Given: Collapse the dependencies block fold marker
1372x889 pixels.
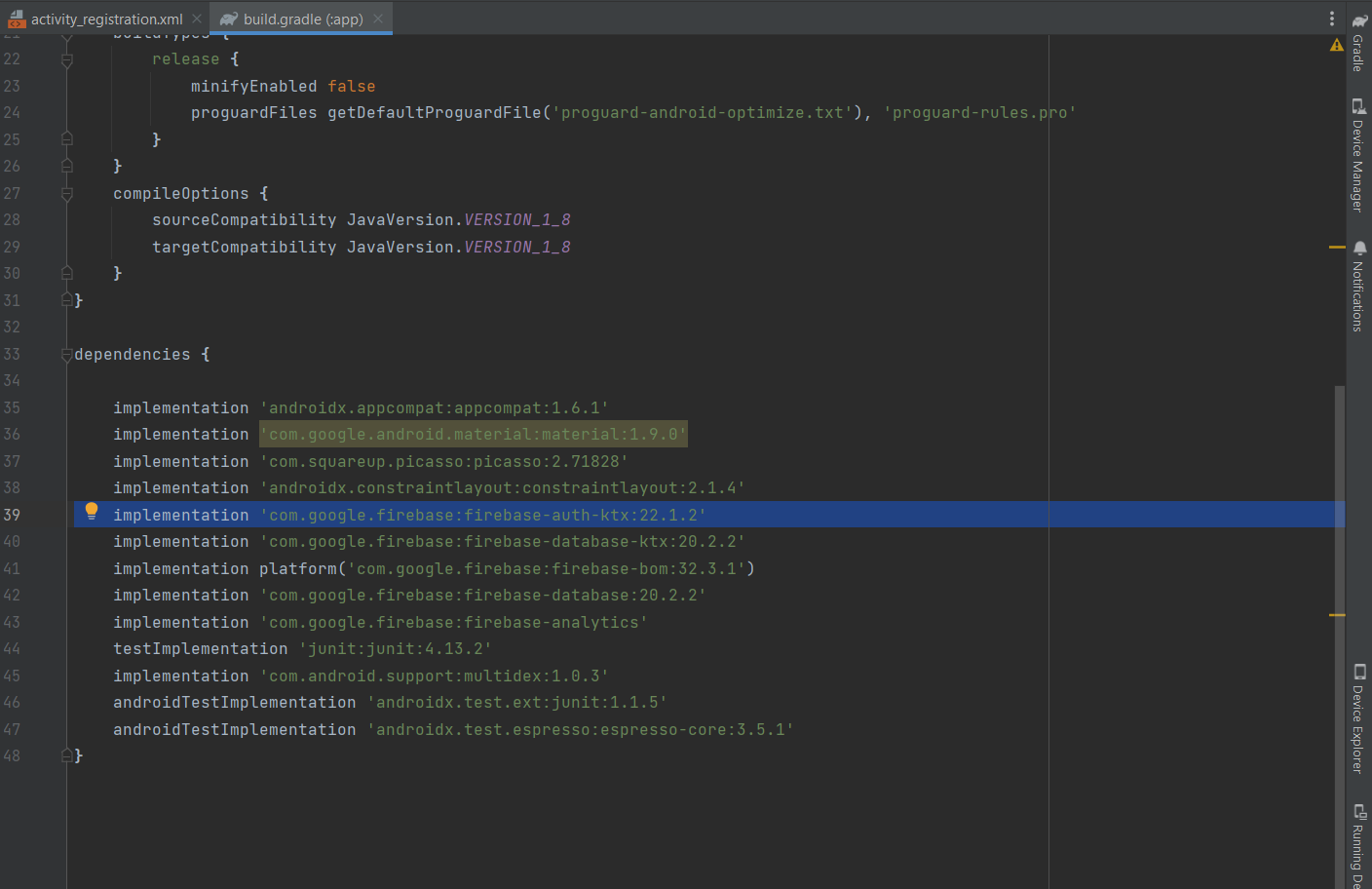Looking at the screenshot, I should pyautogui.click(x=67, y=355).
